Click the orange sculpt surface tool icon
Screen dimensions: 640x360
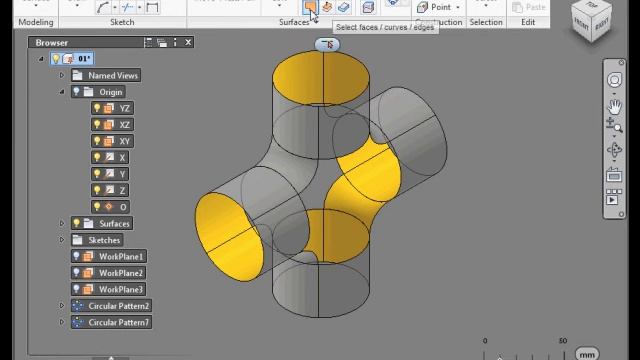(x=327, y=7)
